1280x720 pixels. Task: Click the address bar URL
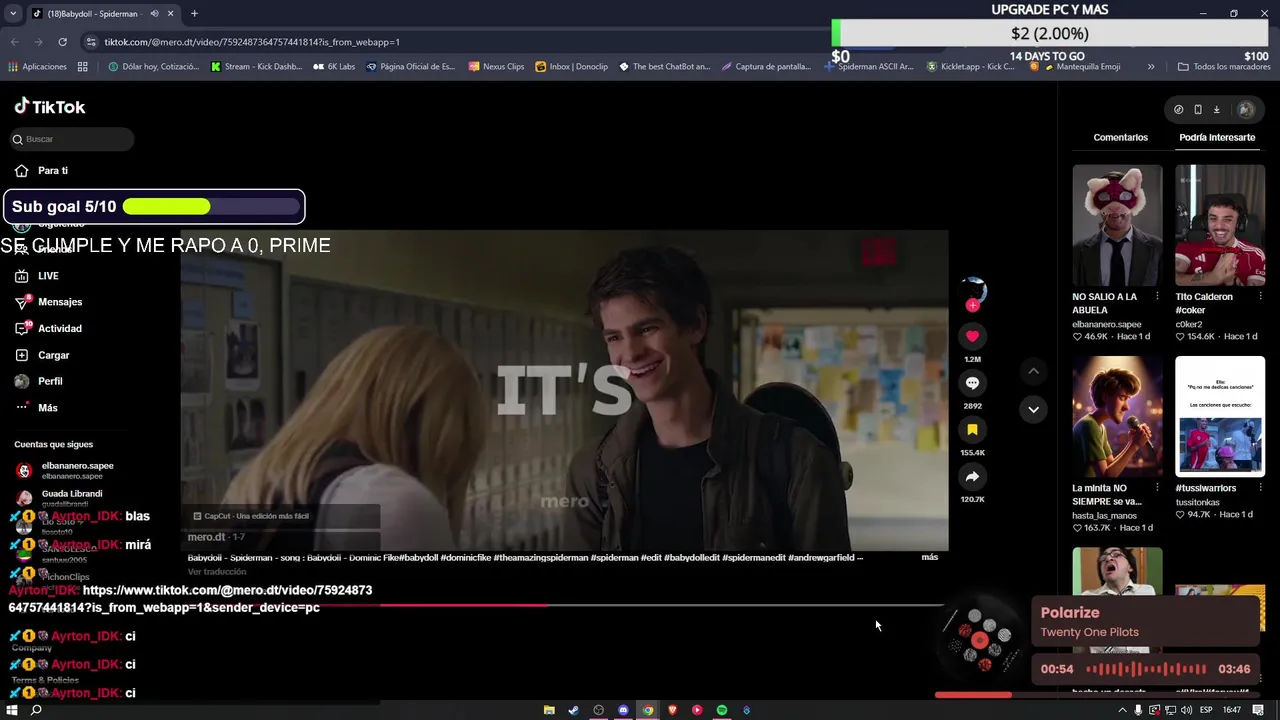(252, 42)
